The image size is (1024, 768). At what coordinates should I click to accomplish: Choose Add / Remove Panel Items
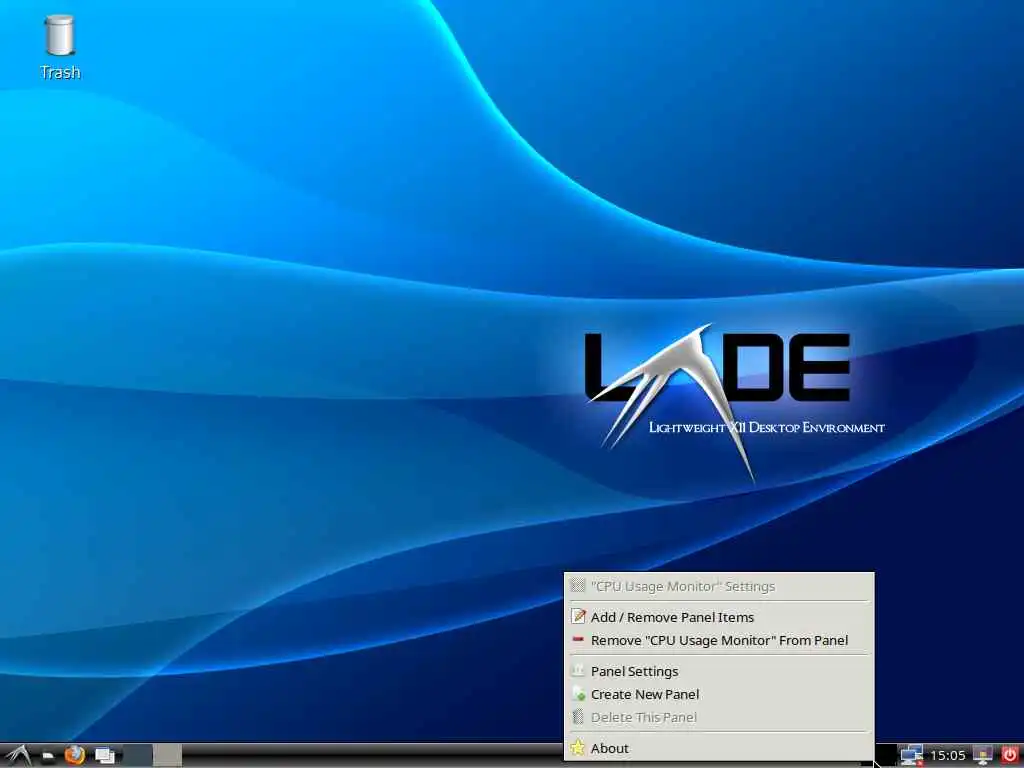coord(718,617)
